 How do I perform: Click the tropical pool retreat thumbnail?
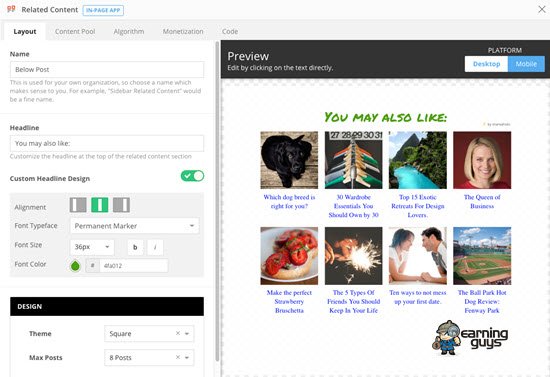[x=418, y=160]
